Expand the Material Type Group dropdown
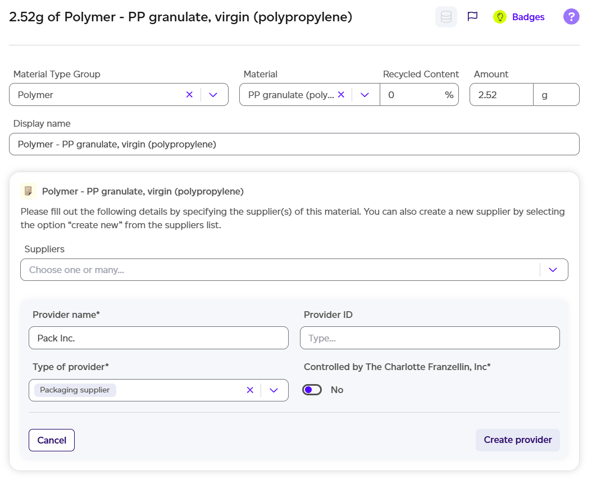 coord(213,95)
